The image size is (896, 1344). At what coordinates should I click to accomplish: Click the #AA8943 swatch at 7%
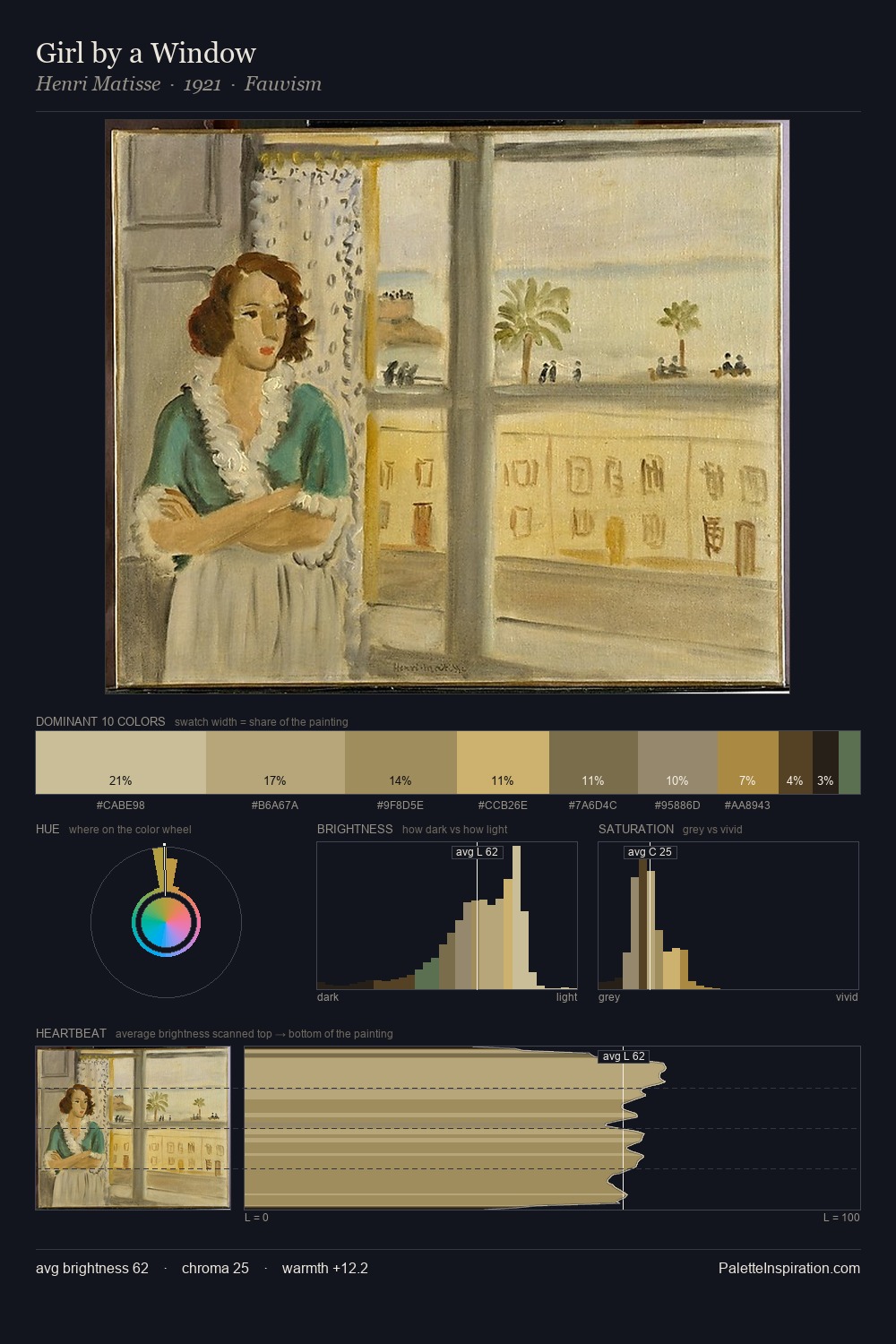click(x=748, y=762)
